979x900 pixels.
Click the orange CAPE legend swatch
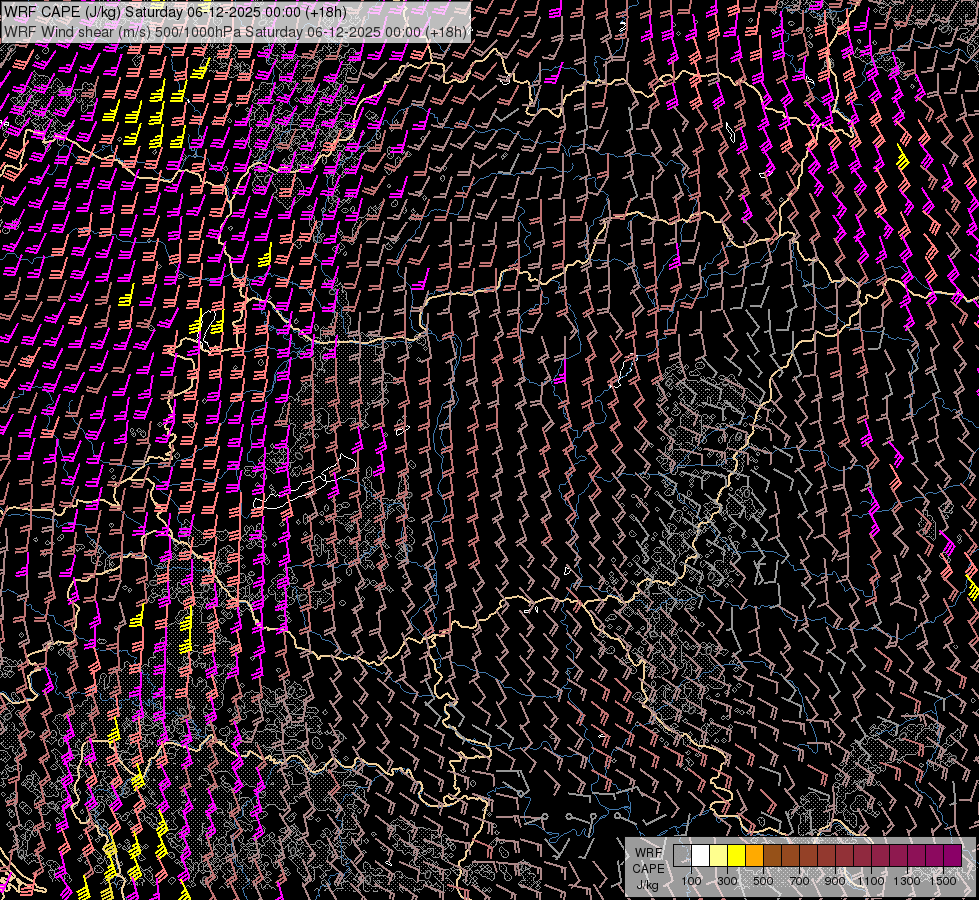pyautogui.click(x=754, y=856)
